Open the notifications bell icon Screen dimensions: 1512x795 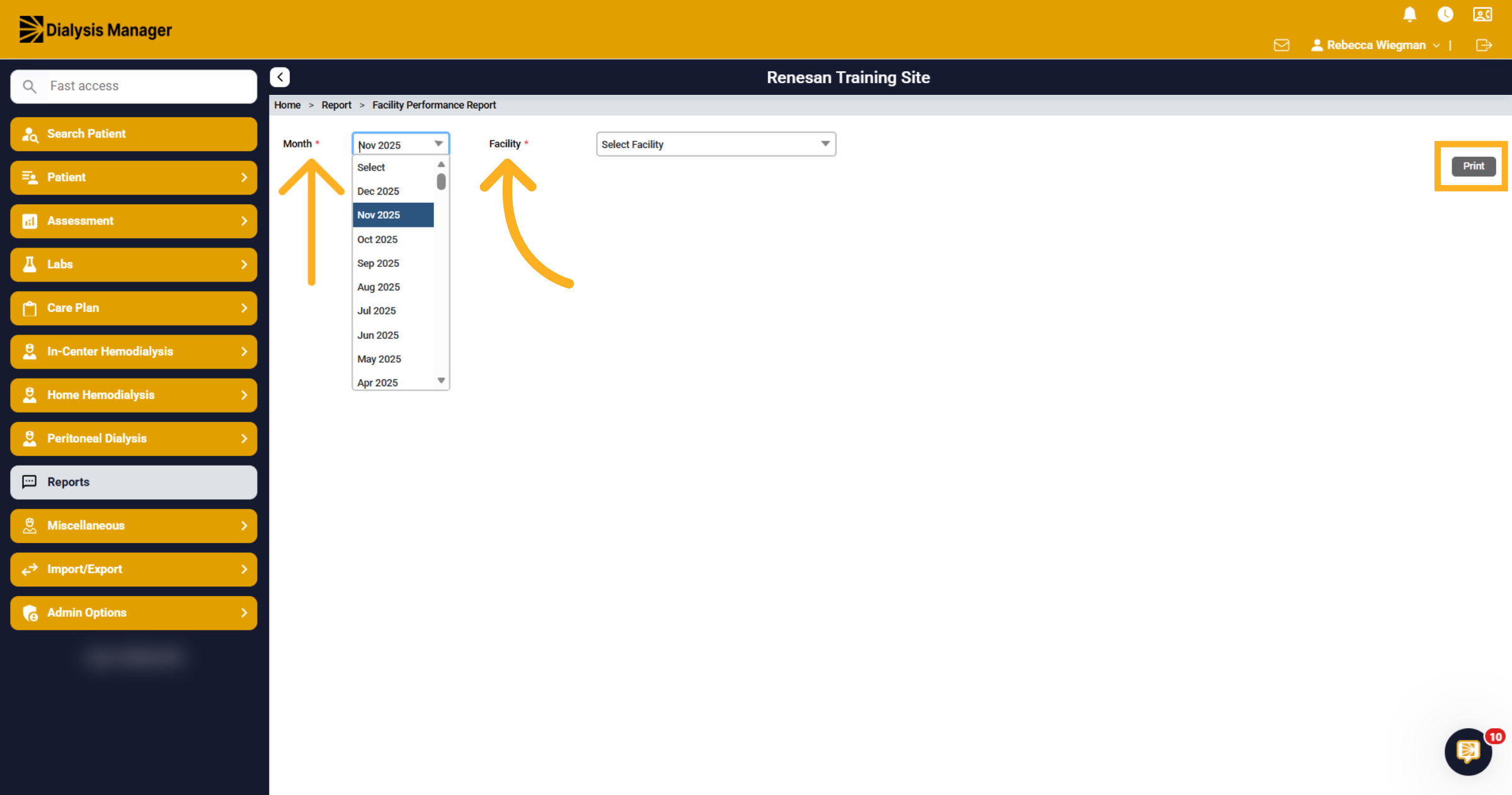tap(1410, 14)
